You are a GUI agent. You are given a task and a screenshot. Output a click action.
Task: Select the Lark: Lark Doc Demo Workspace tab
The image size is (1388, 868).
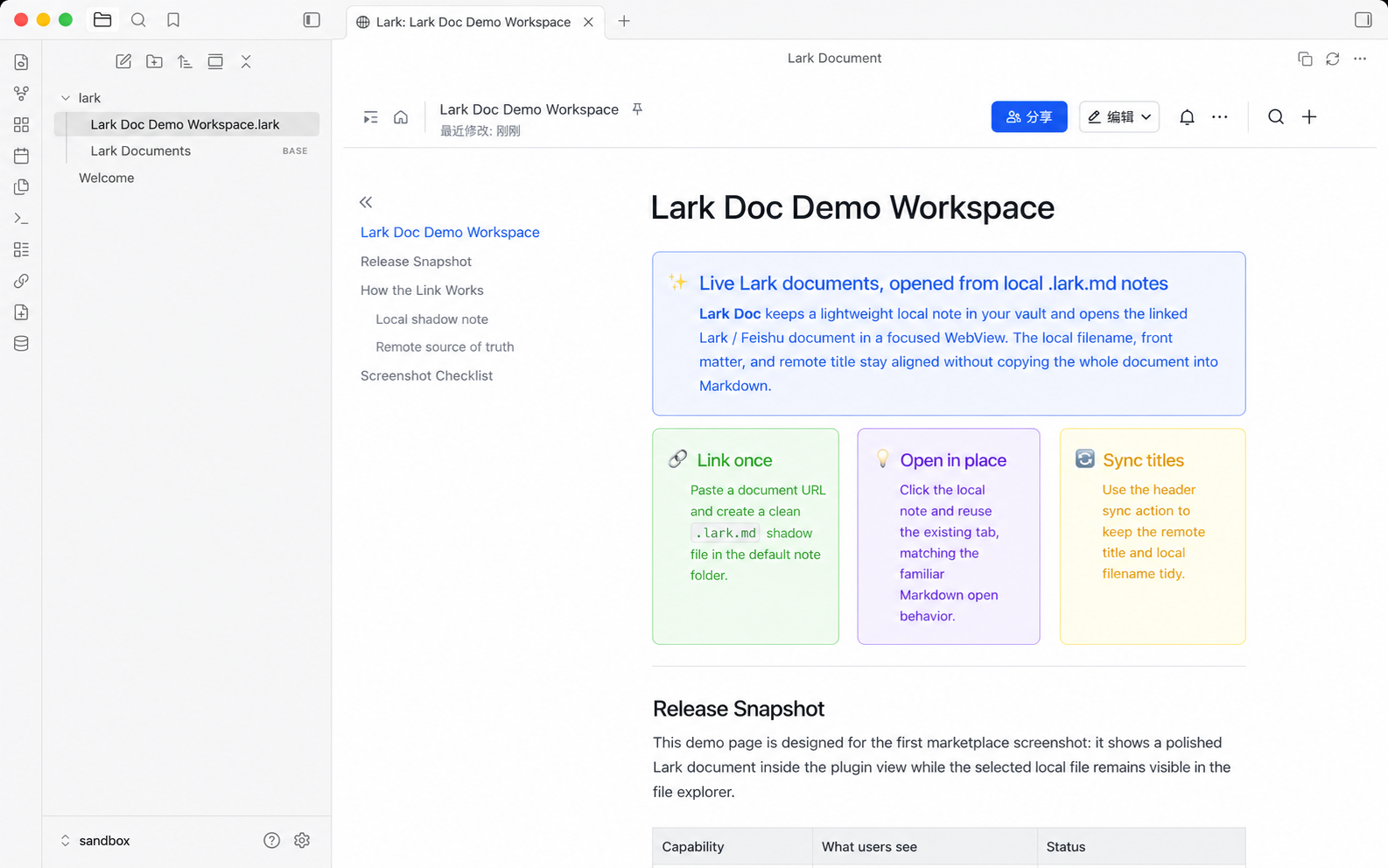click(473, 22)
